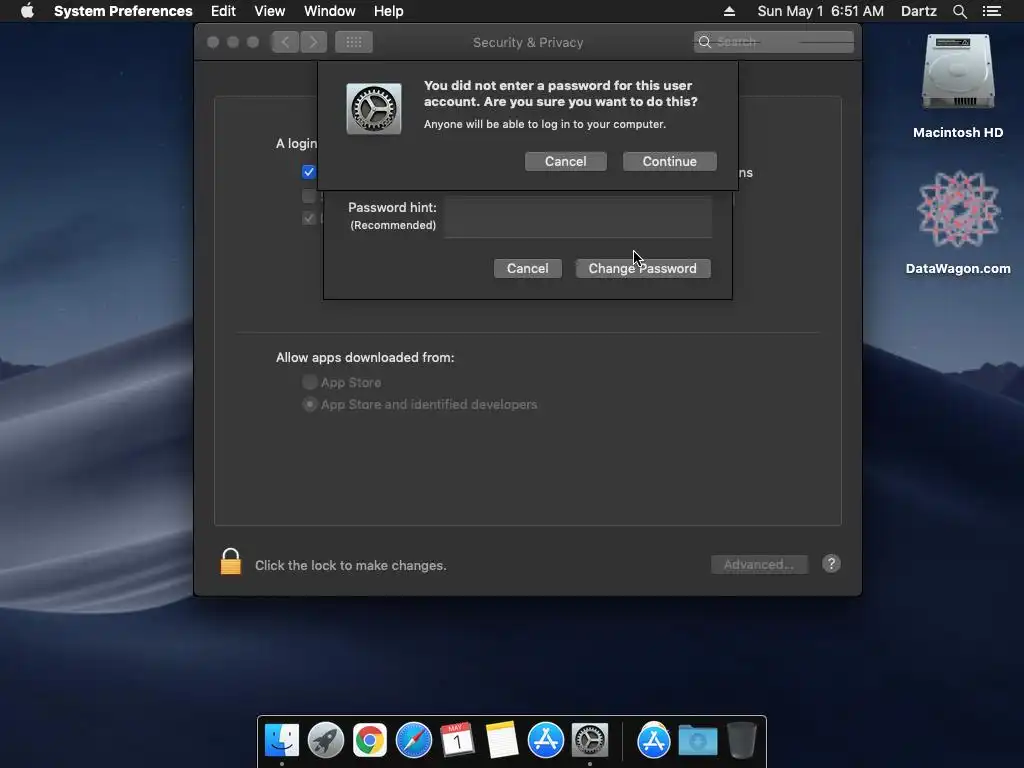Click Cancel below the password hint field
Screen dimensions: 1024x768
[x=528, y=268]
